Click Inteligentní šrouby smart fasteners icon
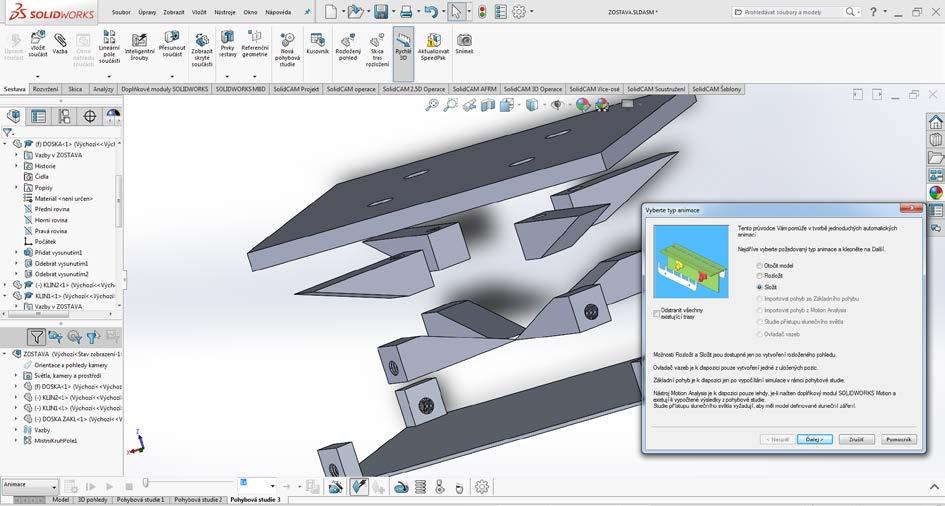The width and height of the screenshot is (945, 506). 140,46
